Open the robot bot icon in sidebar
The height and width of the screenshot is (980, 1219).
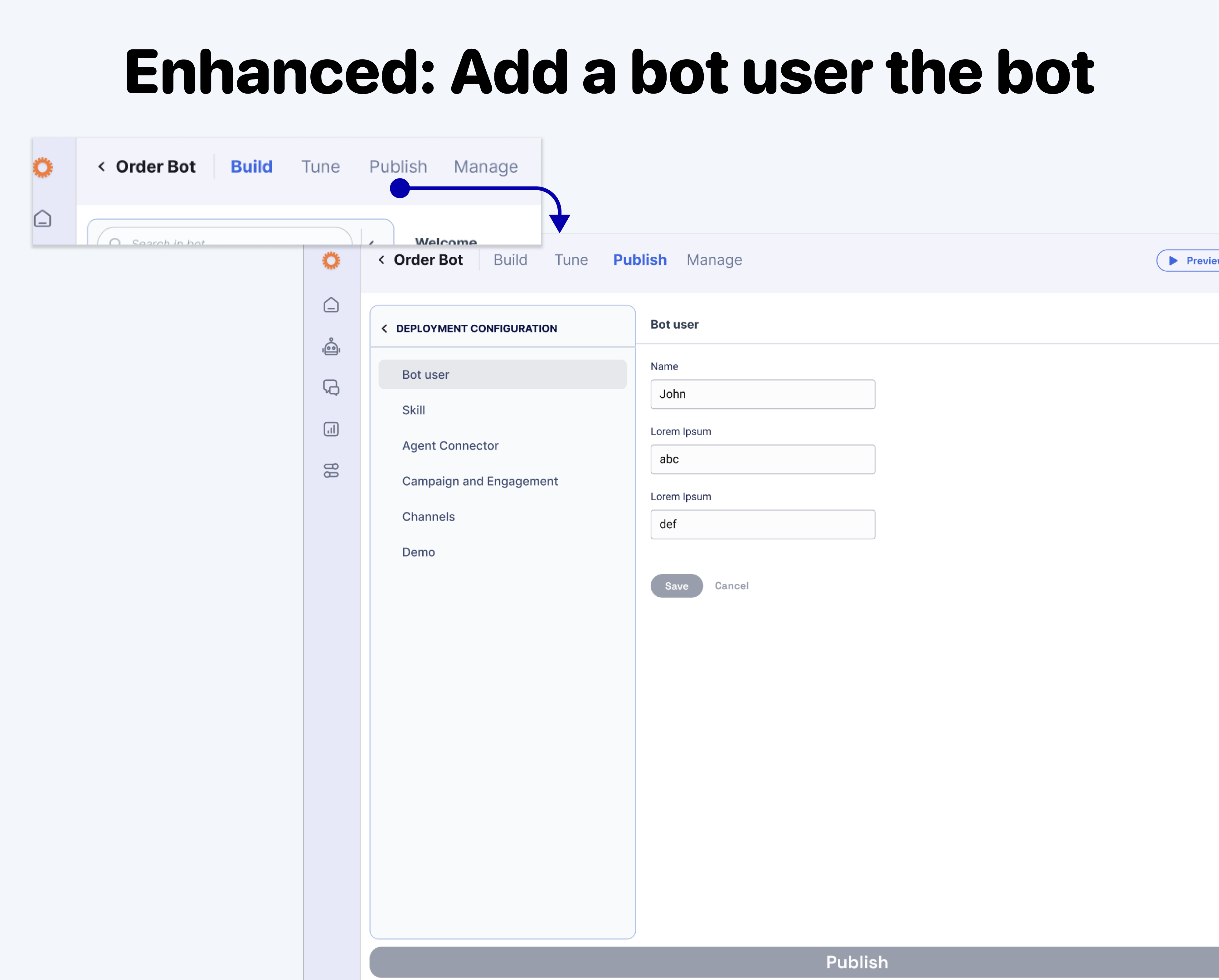331,347
